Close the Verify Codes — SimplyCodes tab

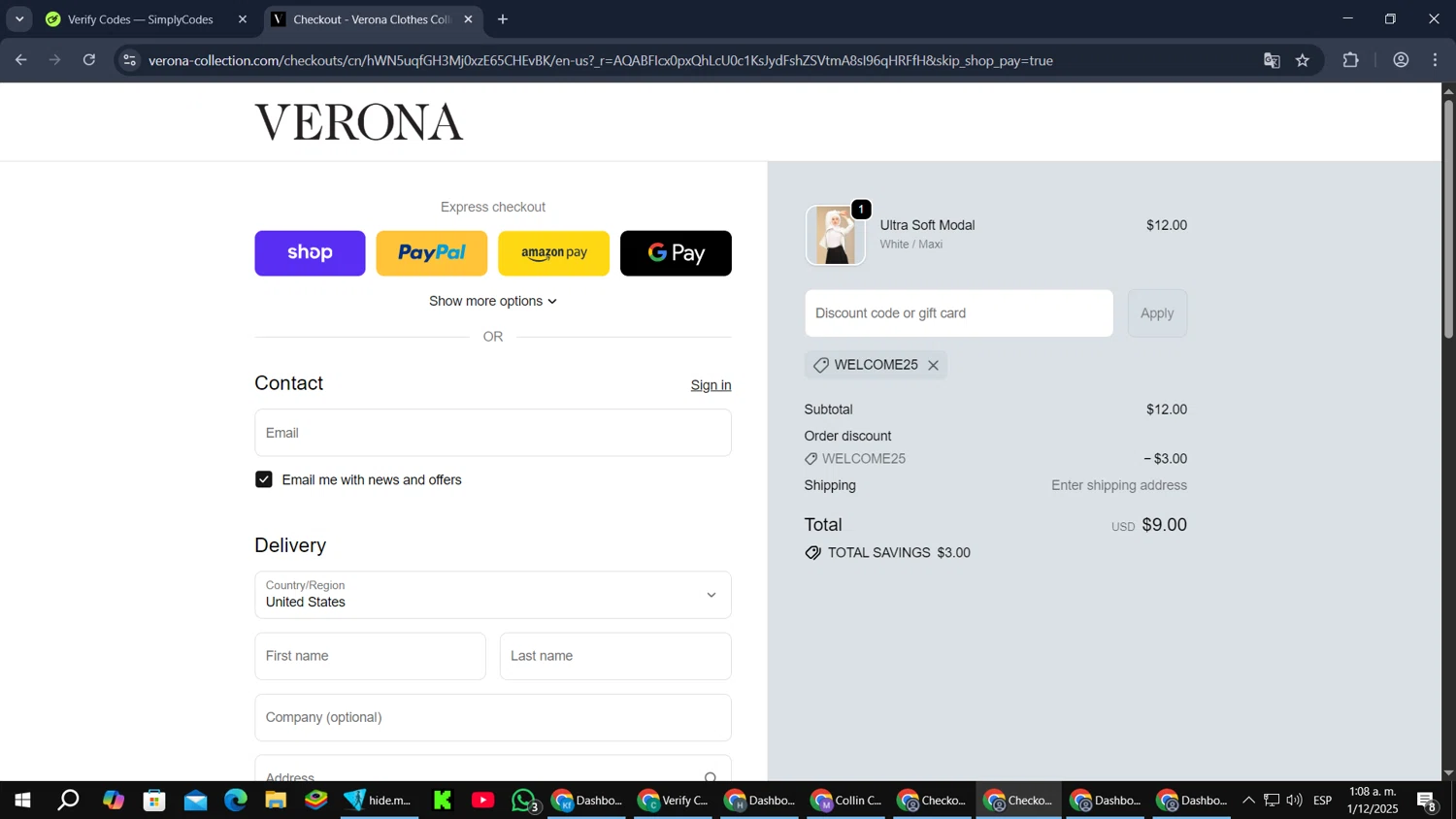[243, 19]
